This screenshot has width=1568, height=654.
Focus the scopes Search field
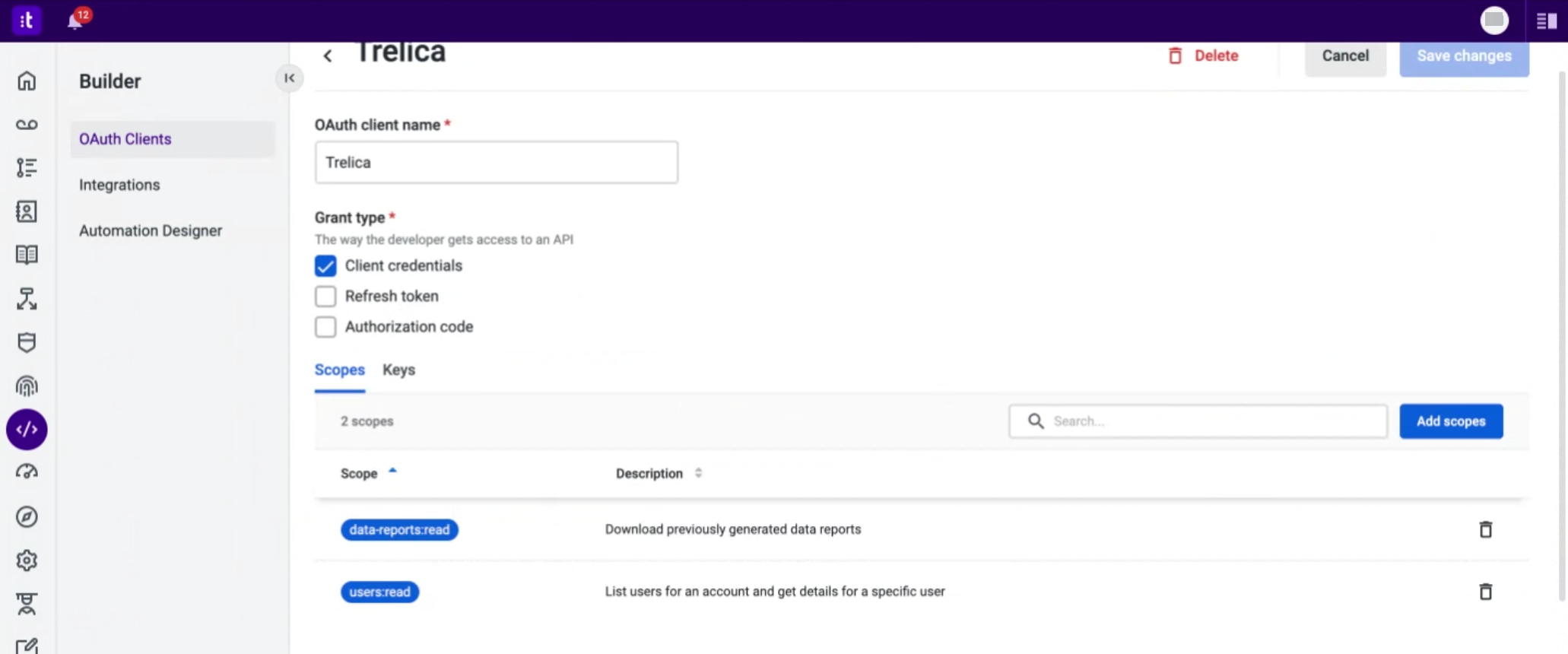pos(1198,421)
